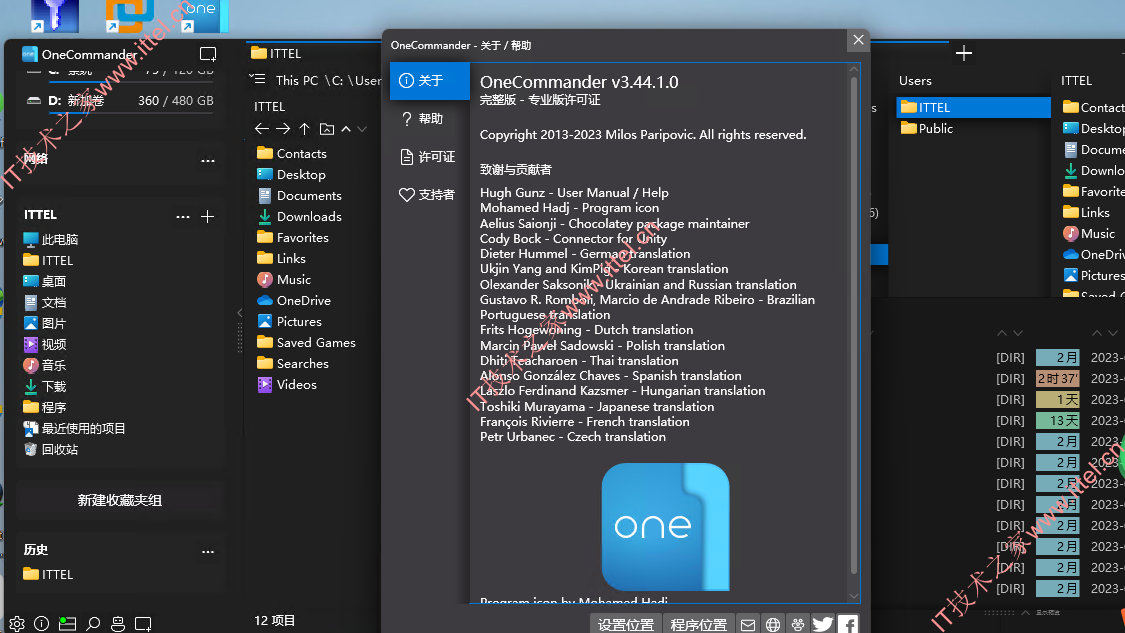Switch to the 关于 tab
The image size is (1125, 633).
[x=430, y=80]
